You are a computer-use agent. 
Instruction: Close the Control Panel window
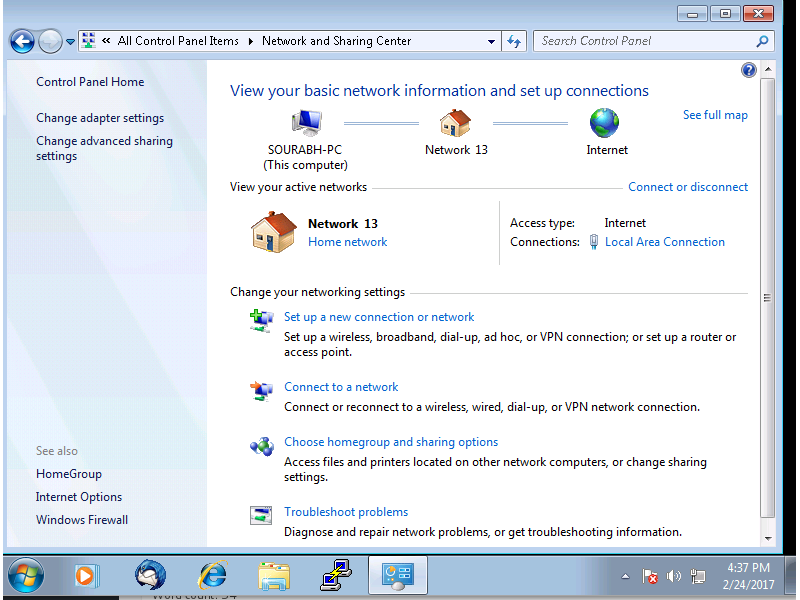coord(758,14)
